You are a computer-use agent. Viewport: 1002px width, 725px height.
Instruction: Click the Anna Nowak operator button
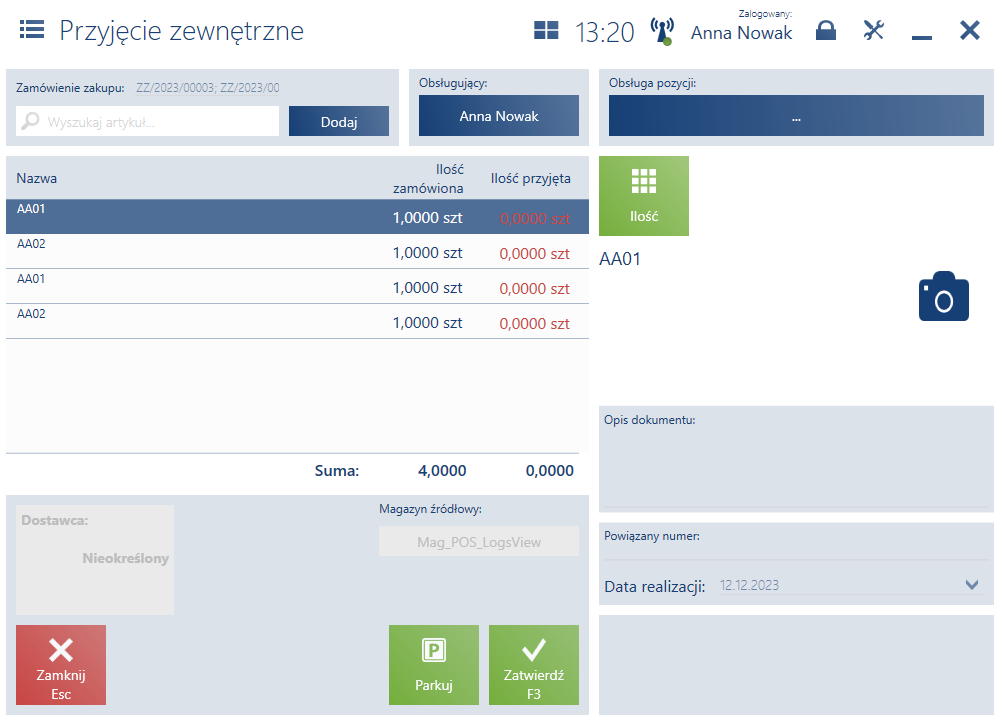click(498, 116)
